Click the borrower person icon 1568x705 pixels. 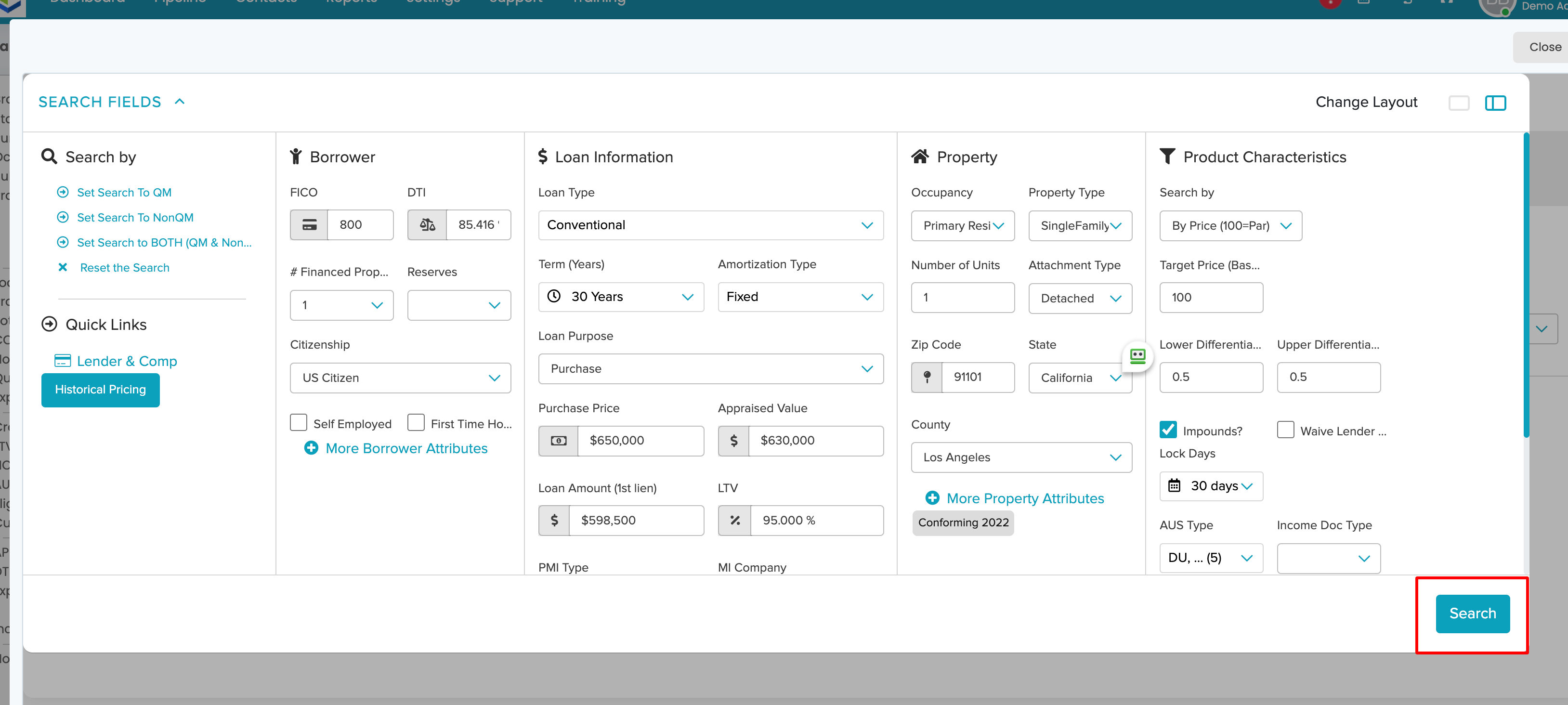pyautogui.click(x=297, y=157)
